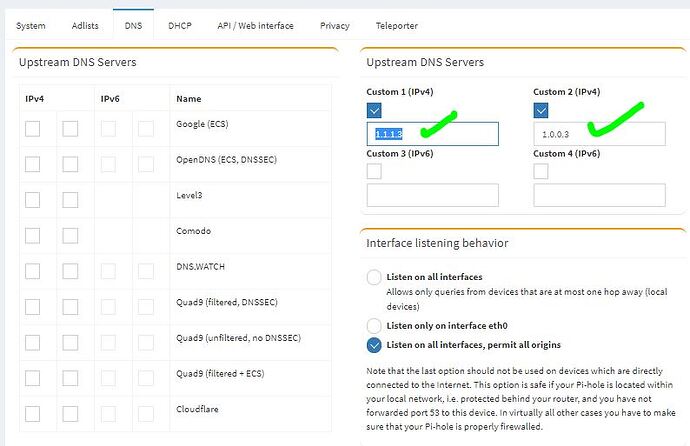Image resolution: width=690 pixels, height=446 pixels.
Task: Enable first IPv6 box for Quad9 (filtered, DNSSEC)
Action: (x=108, y=307)
